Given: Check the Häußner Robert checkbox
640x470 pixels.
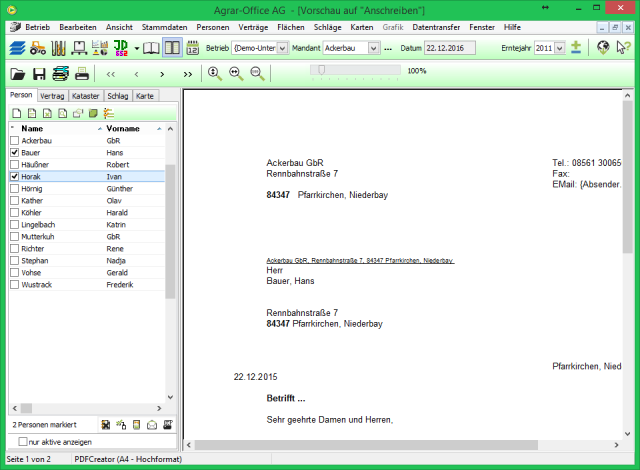Looking at the screenshot, I should point(15,165).
